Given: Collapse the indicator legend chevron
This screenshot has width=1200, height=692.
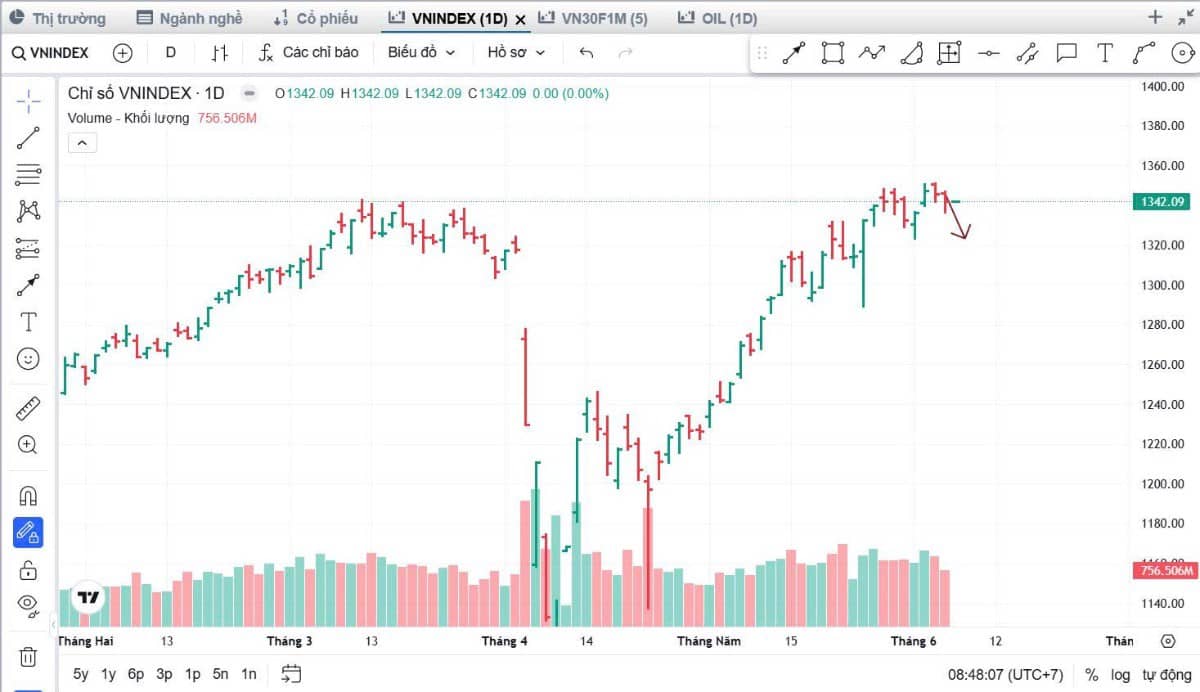Looking at the screenshot, I should (x=82, y=143).
